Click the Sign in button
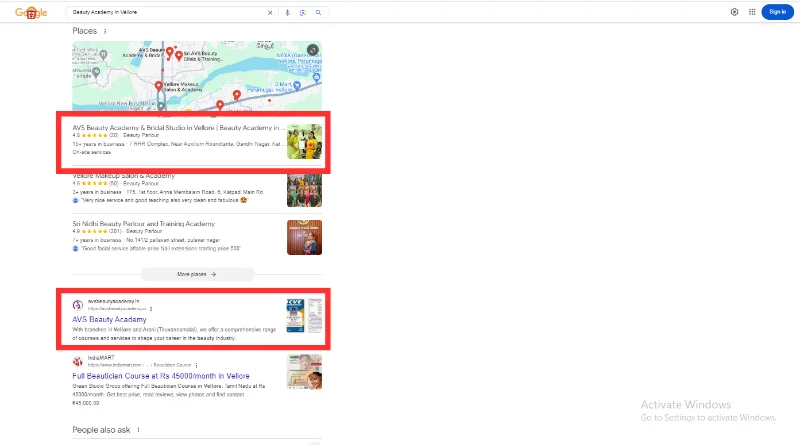The image size is (800, 445). [x=777, y=12]
